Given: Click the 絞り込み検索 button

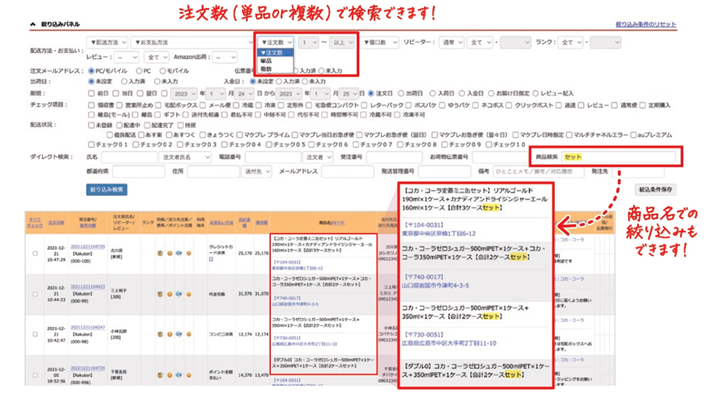Looking at the screenshot, I should 106,189.
